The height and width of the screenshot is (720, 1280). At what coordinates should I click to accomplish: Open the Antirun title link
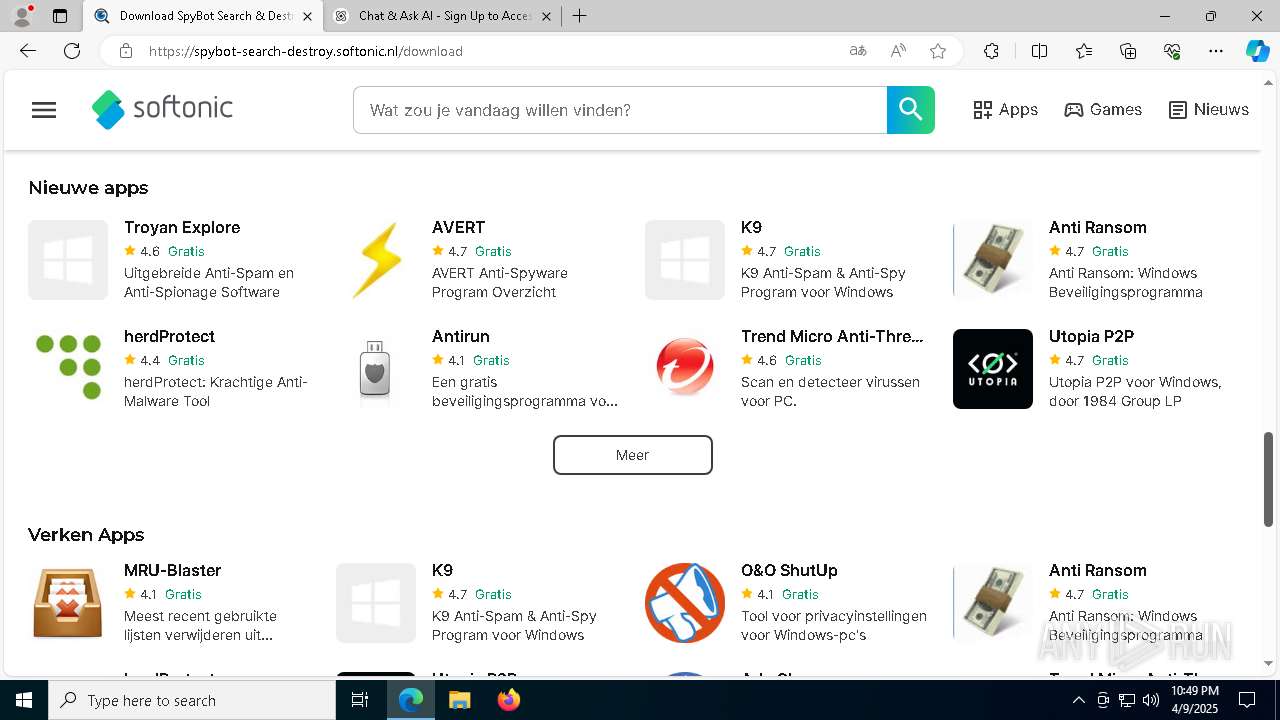461,336
